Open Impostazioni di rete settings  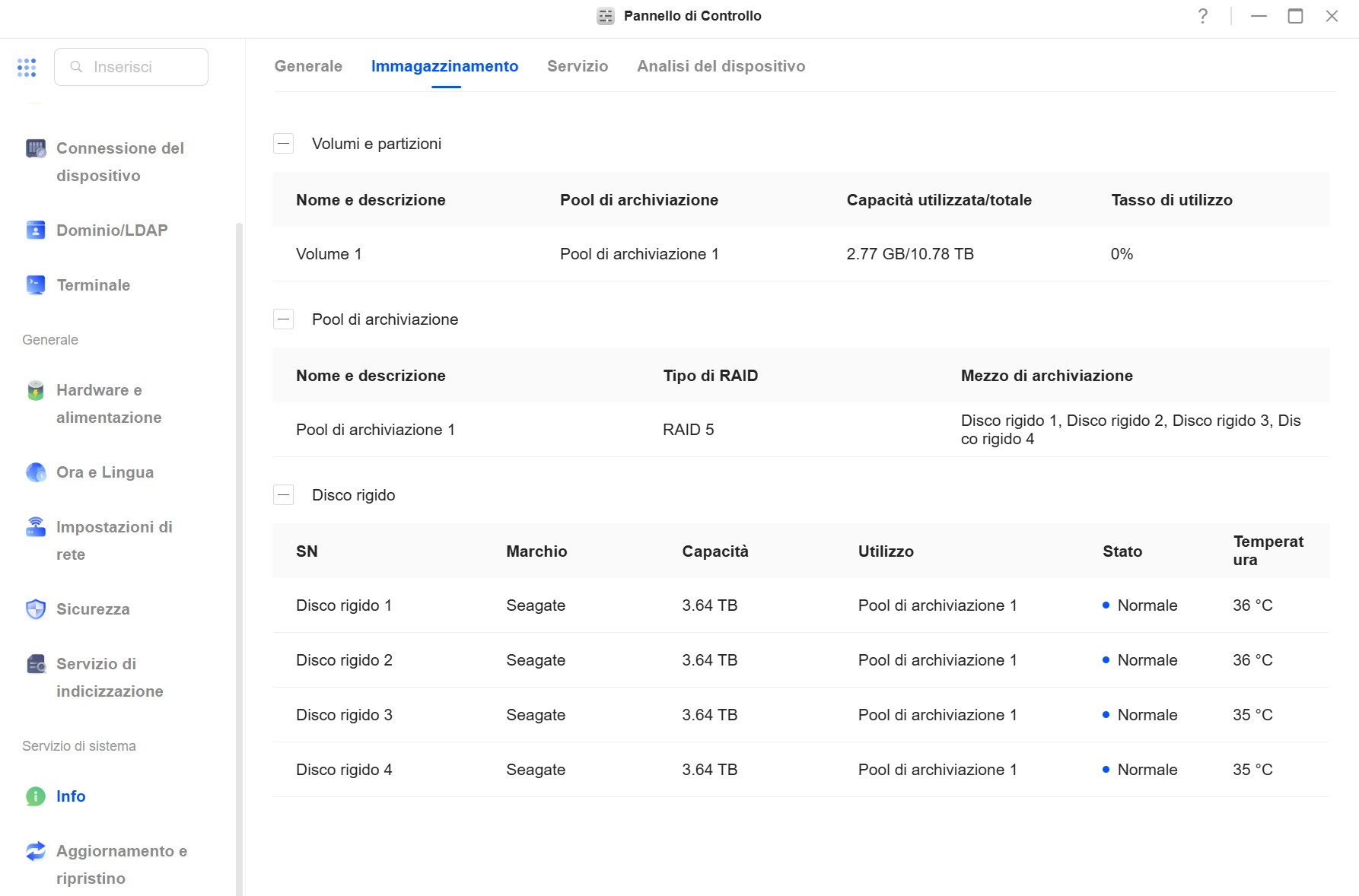point(114,541)
